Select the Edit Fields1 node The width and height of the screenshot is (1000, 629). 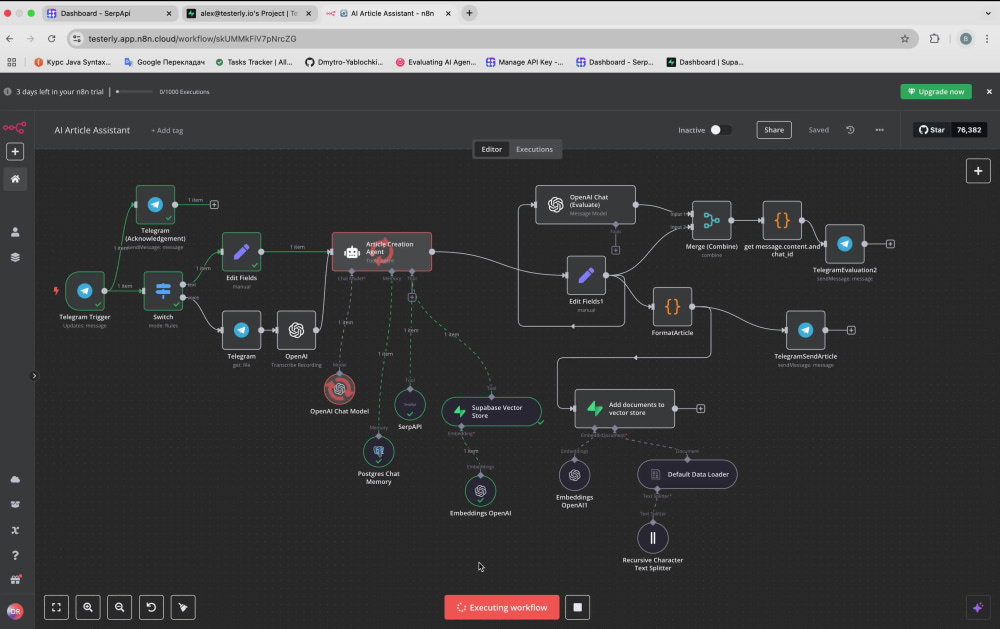586,276
